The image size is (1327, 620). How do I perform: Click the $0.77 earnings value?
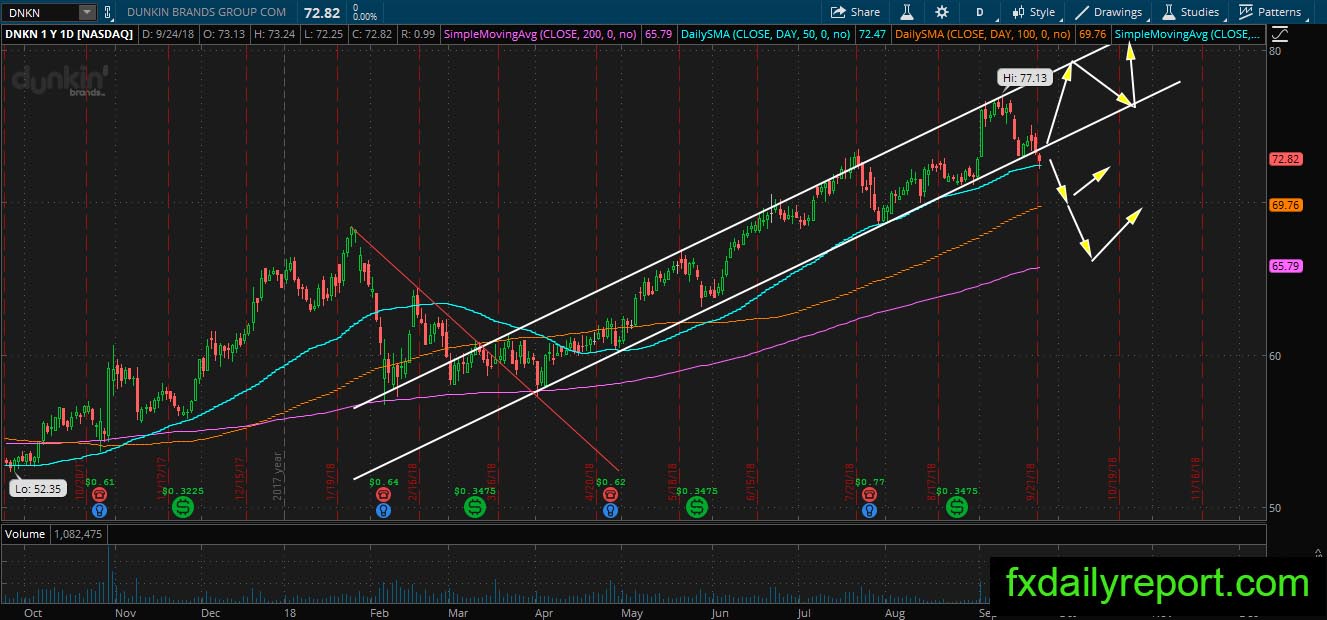(870, 481)
